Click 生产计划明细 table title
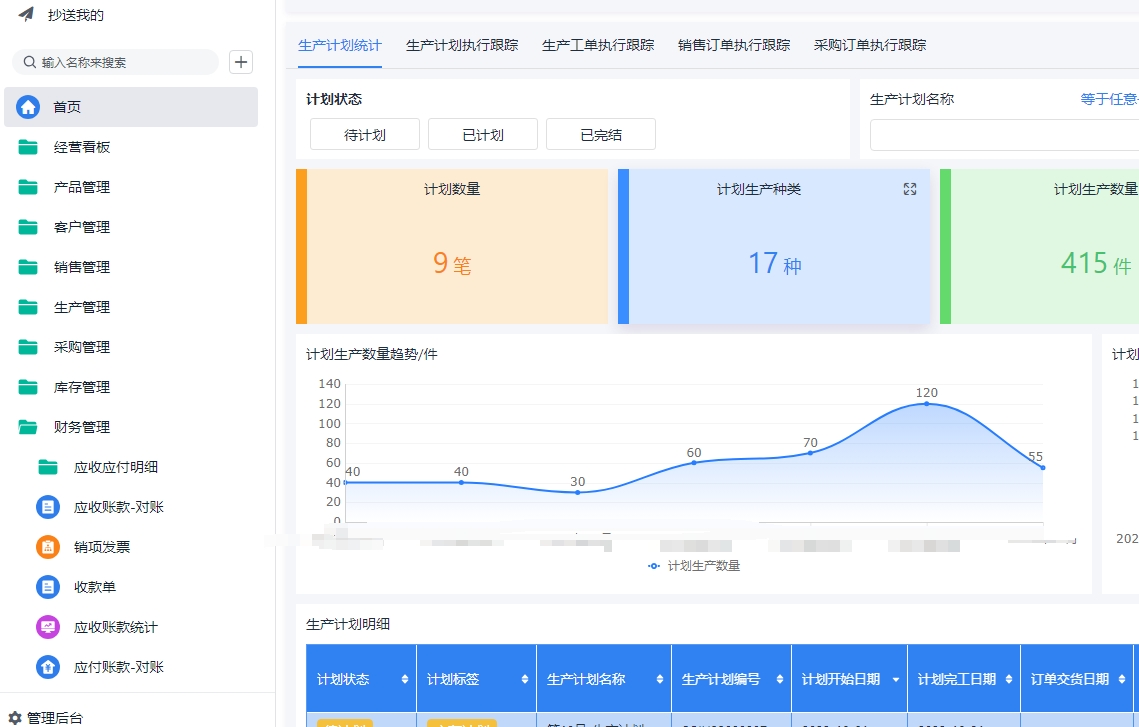Screen dimensions: 1139x727 348,624
